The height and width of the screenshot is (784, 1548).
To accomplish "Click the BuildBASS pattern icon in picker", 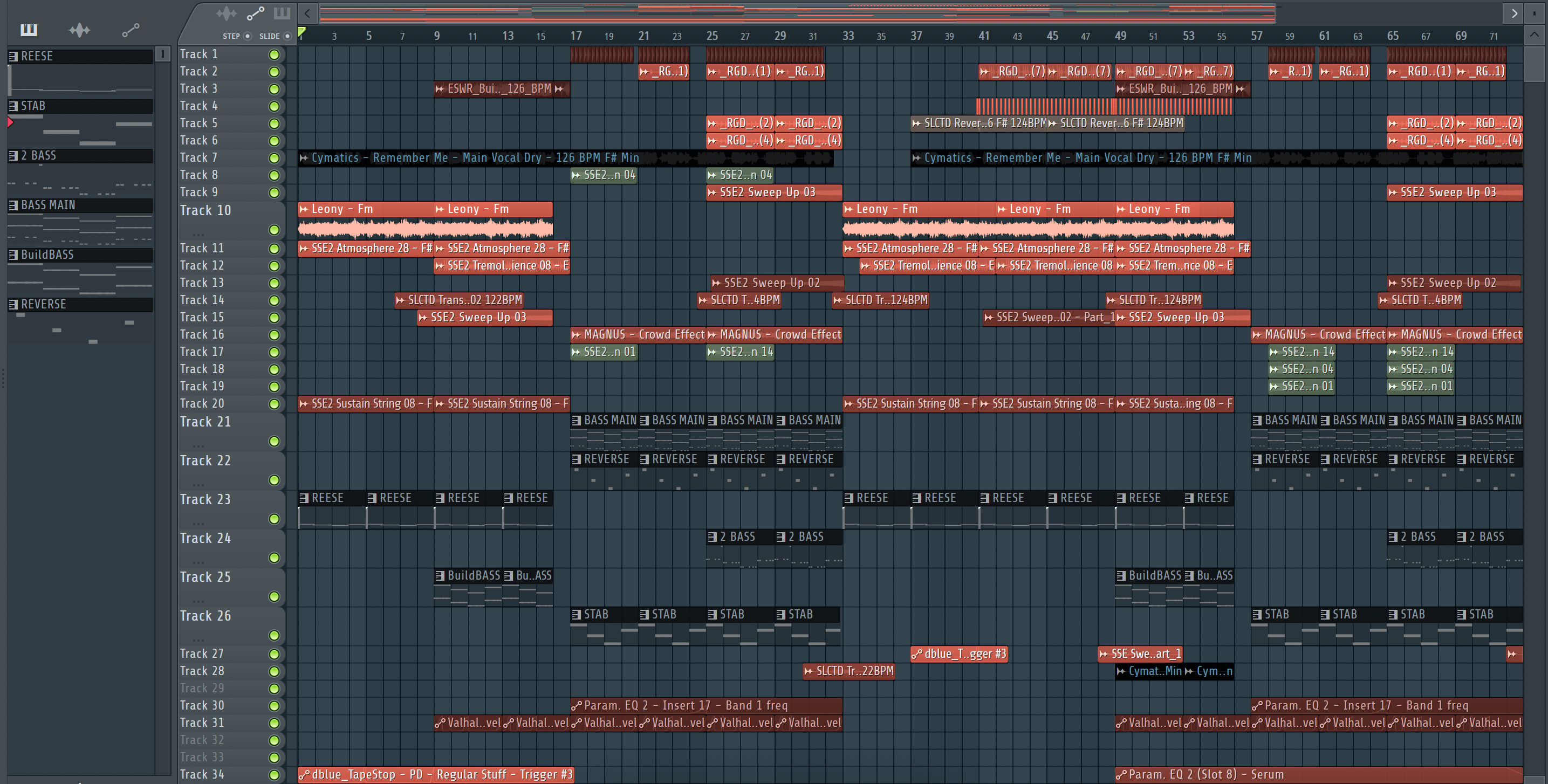I will click(13, 255).
